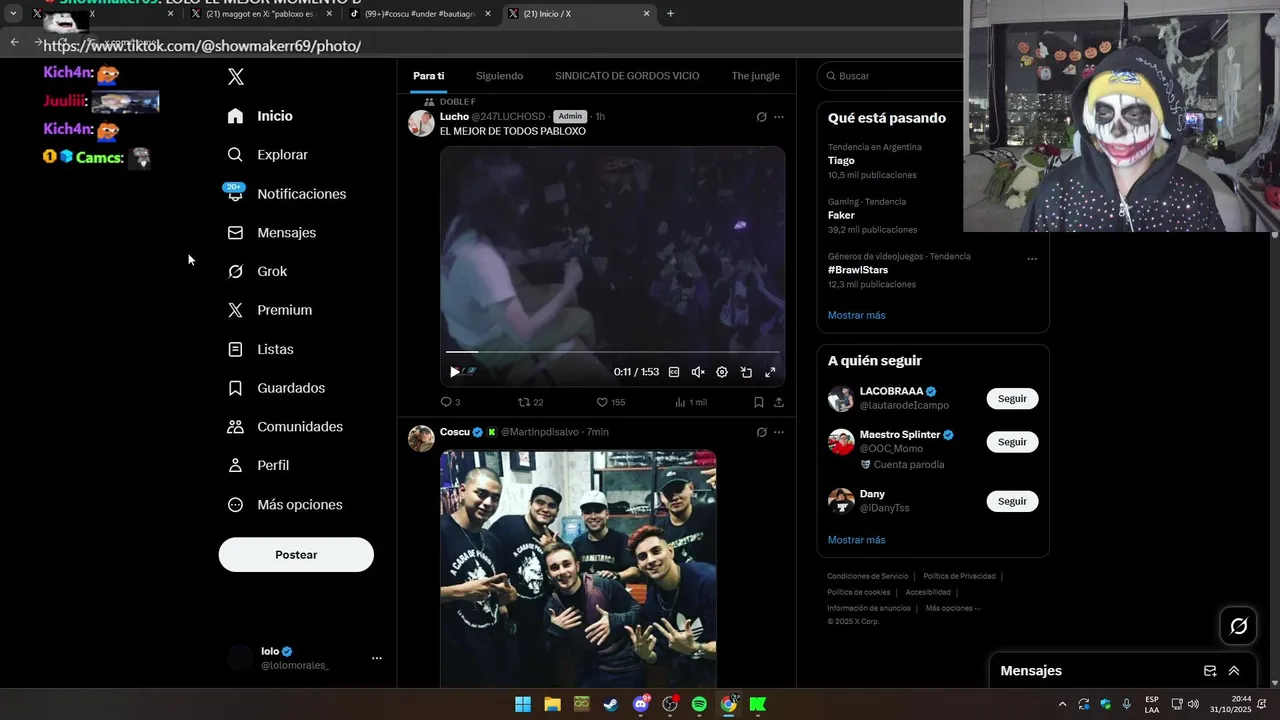The image size is (1280, 720).
Task: Open more options on Lucho's post
Action: pos(779,117)
